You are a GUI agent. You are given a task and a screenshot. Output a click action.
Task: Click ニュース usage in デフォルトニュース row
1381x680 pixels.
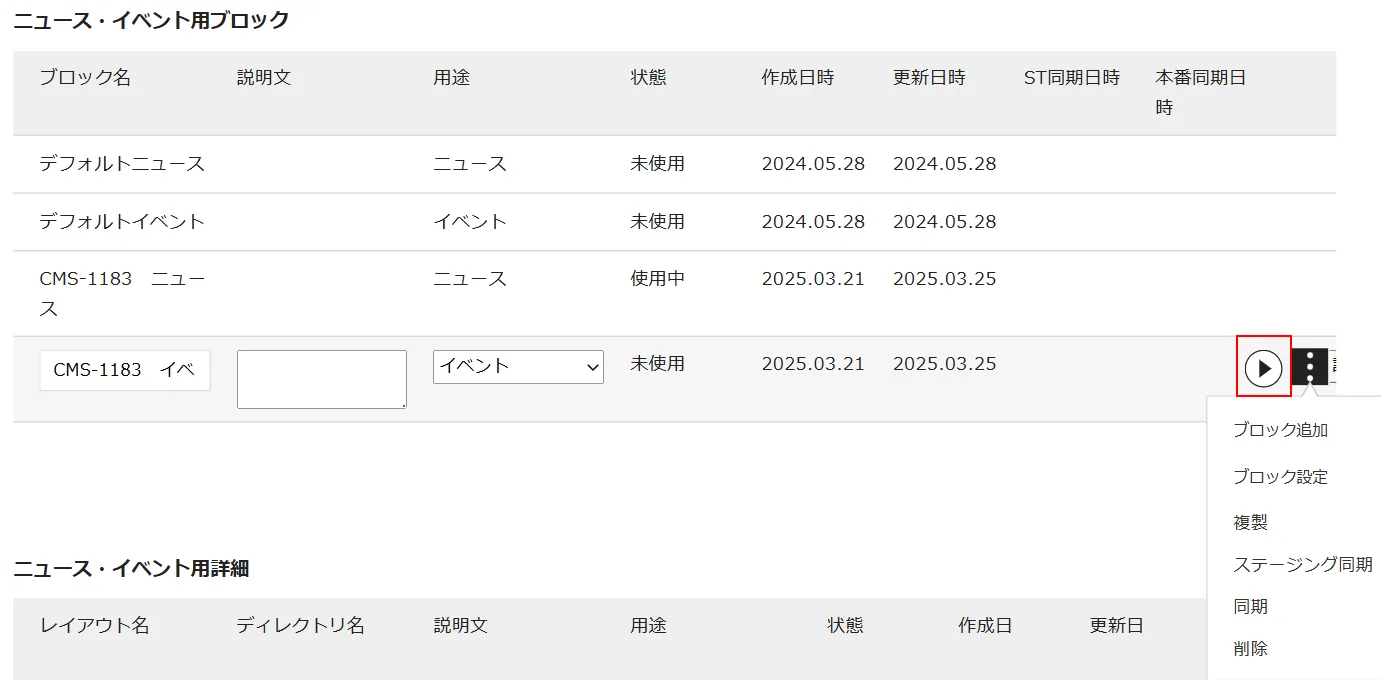[470, 164]
